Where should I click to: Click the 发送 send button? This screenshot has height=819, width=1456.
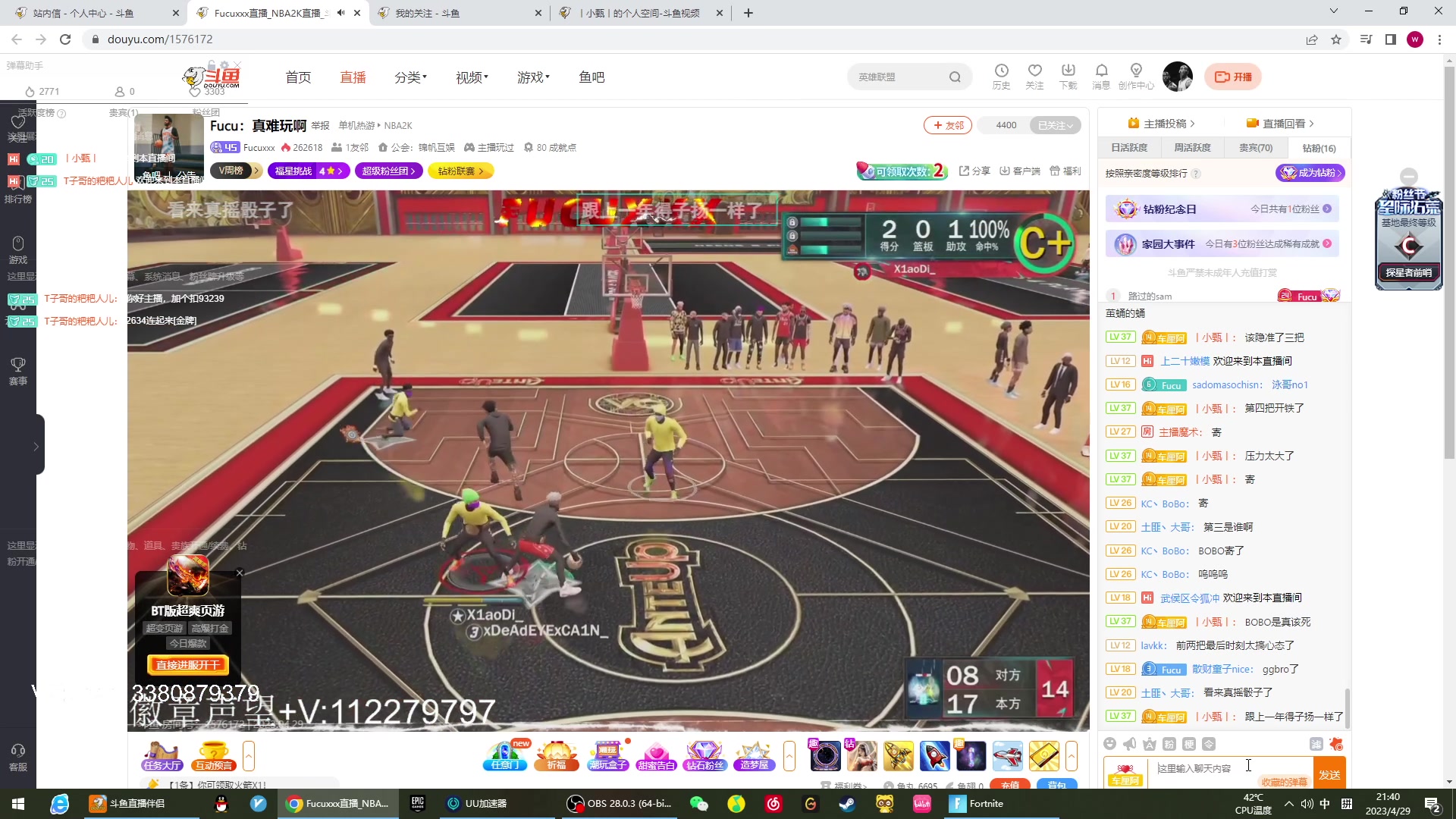click(x=1329, y=774)
